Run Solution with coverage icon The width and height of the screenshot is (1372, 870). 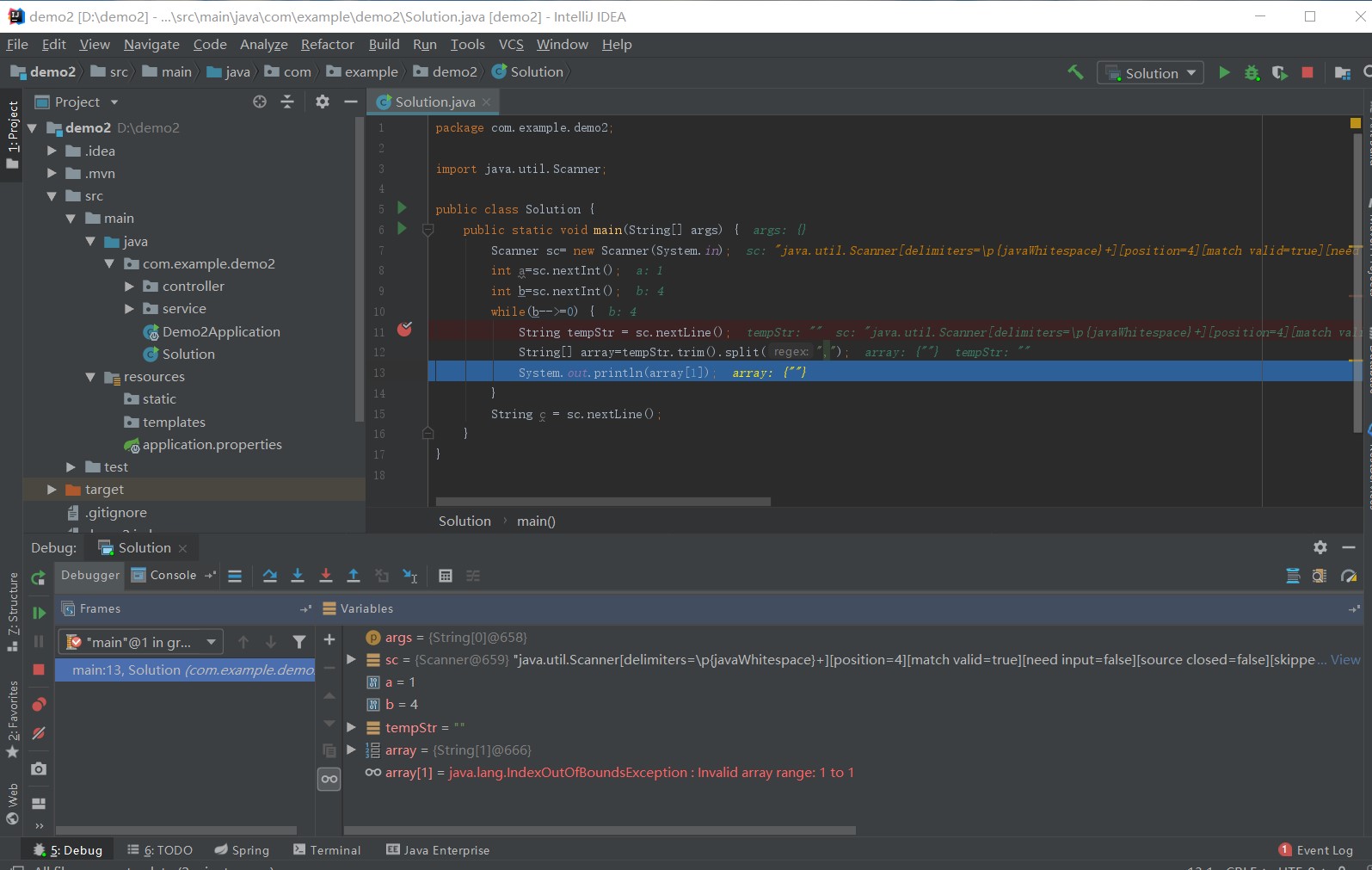(1280, 73)
